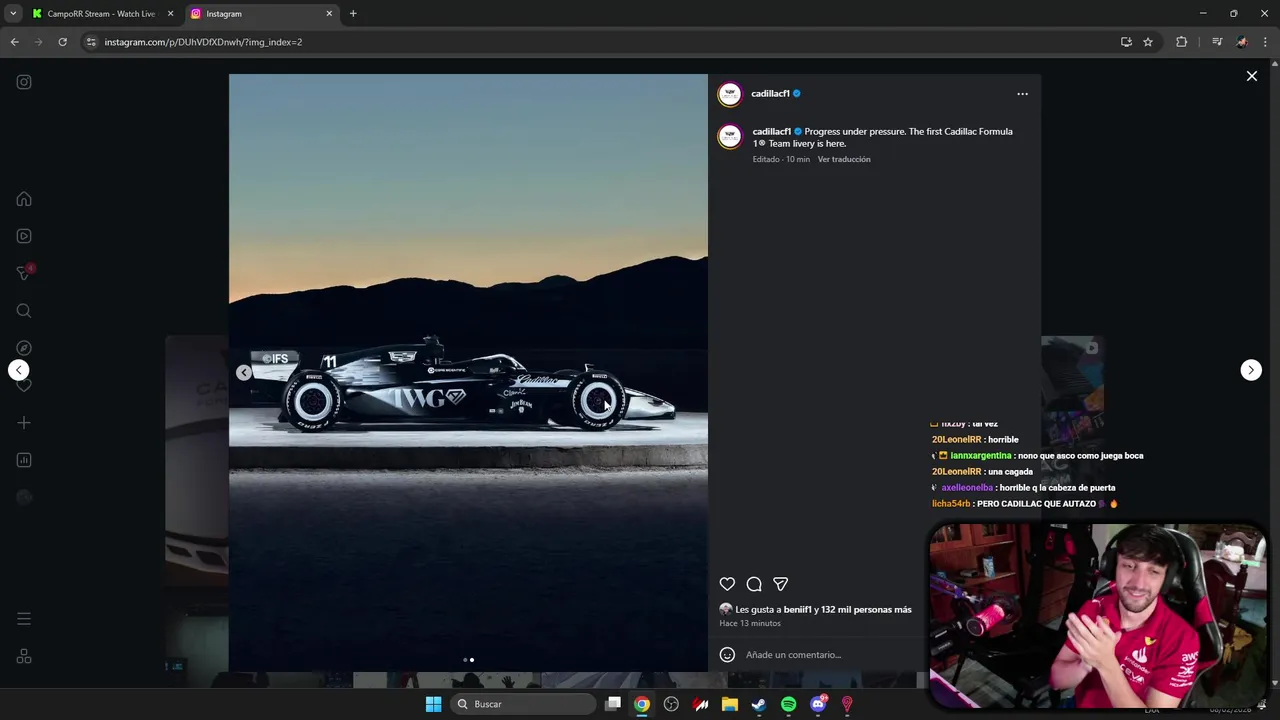Screen dimensions: 1280x720
Task: Reload the Instagram page
Action: [62, 42]
